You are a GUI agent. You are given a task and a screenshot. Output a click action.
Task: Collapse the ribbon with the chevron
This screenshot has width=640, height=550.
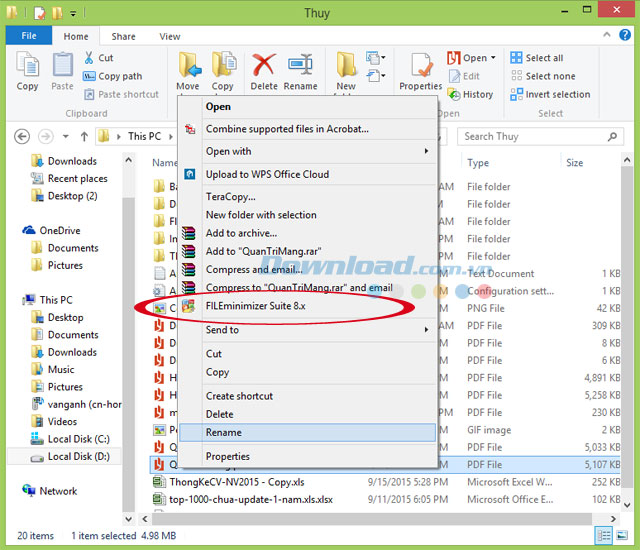pyautogui.click(x=607, y=35)
